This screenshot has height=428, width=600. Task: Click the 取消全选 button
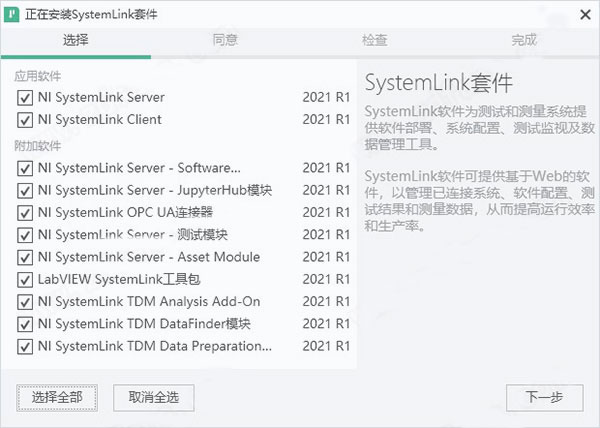click(x=153, y=398)
